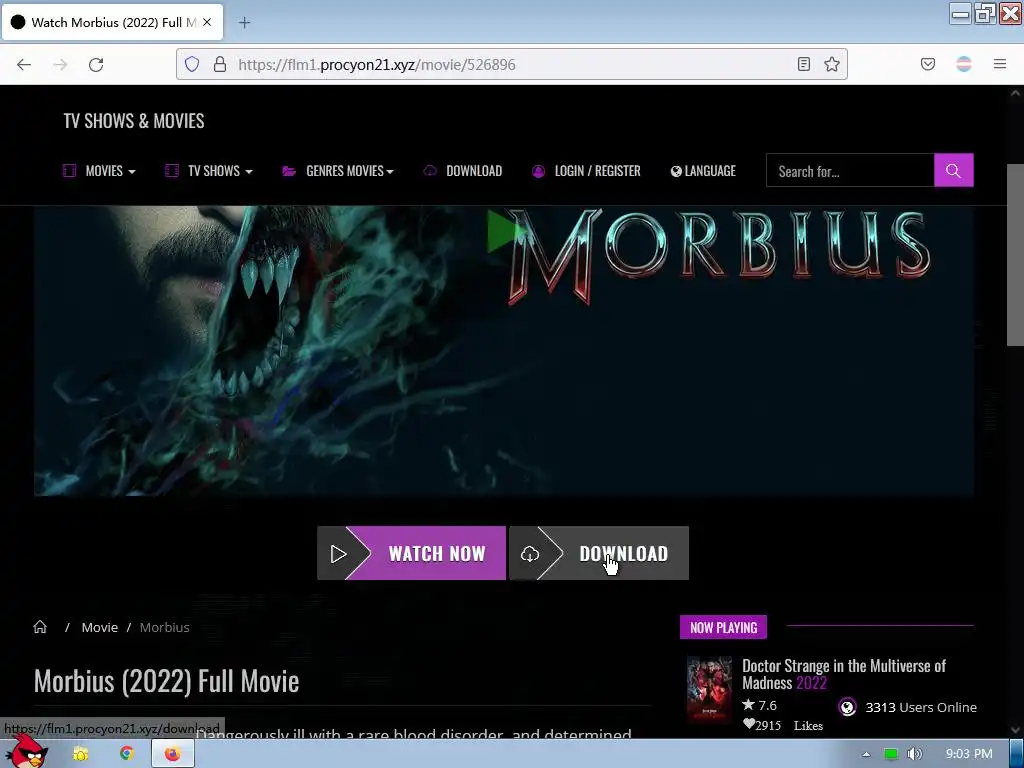Toggle reader view icon in address bar
Image resolution: width=1024 pixels, height=768 pixels.
click(804, 64)
